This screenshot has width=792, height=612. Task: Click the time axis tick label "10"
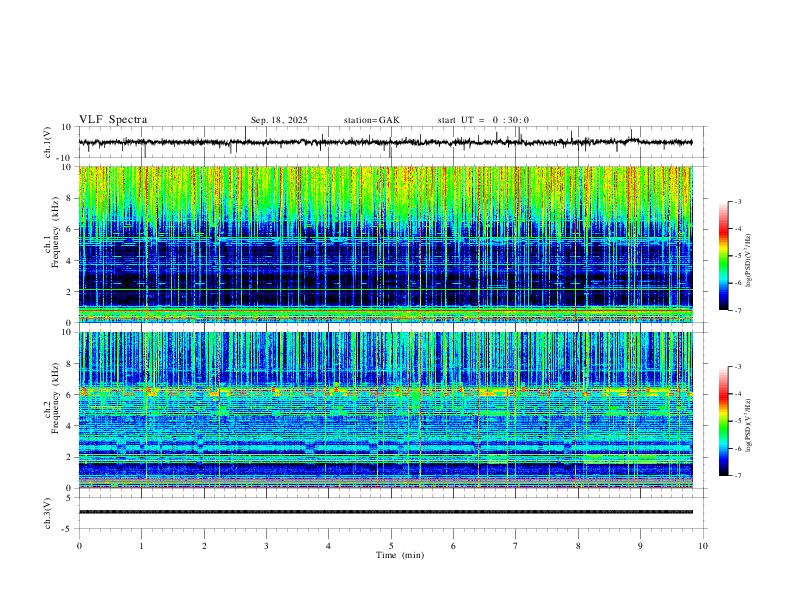pos(703,546)
